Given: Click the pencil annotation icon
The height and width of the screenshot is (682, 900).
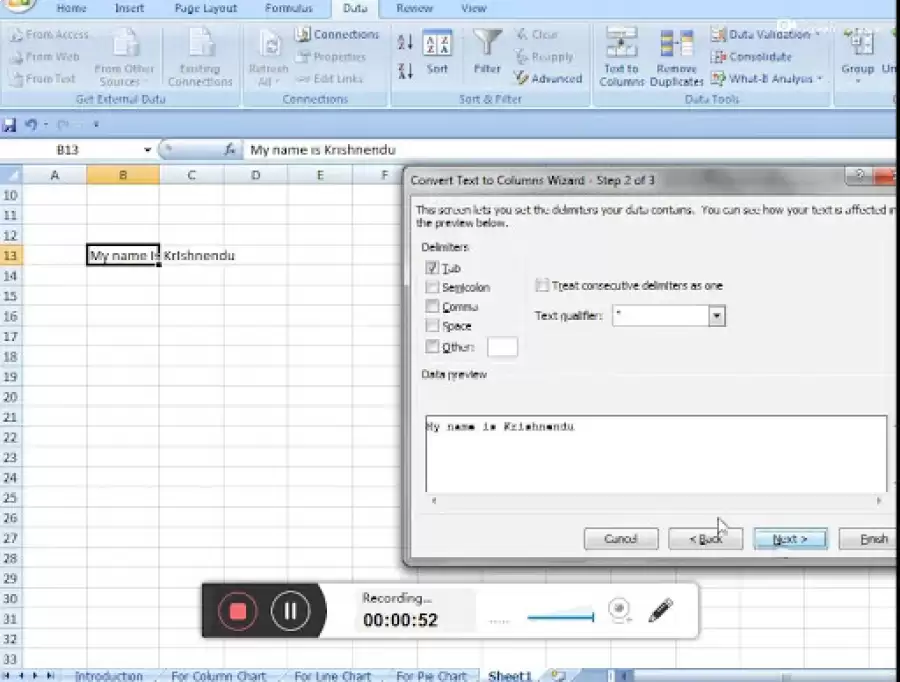Looking at the screenshot, I should point(660,609).
